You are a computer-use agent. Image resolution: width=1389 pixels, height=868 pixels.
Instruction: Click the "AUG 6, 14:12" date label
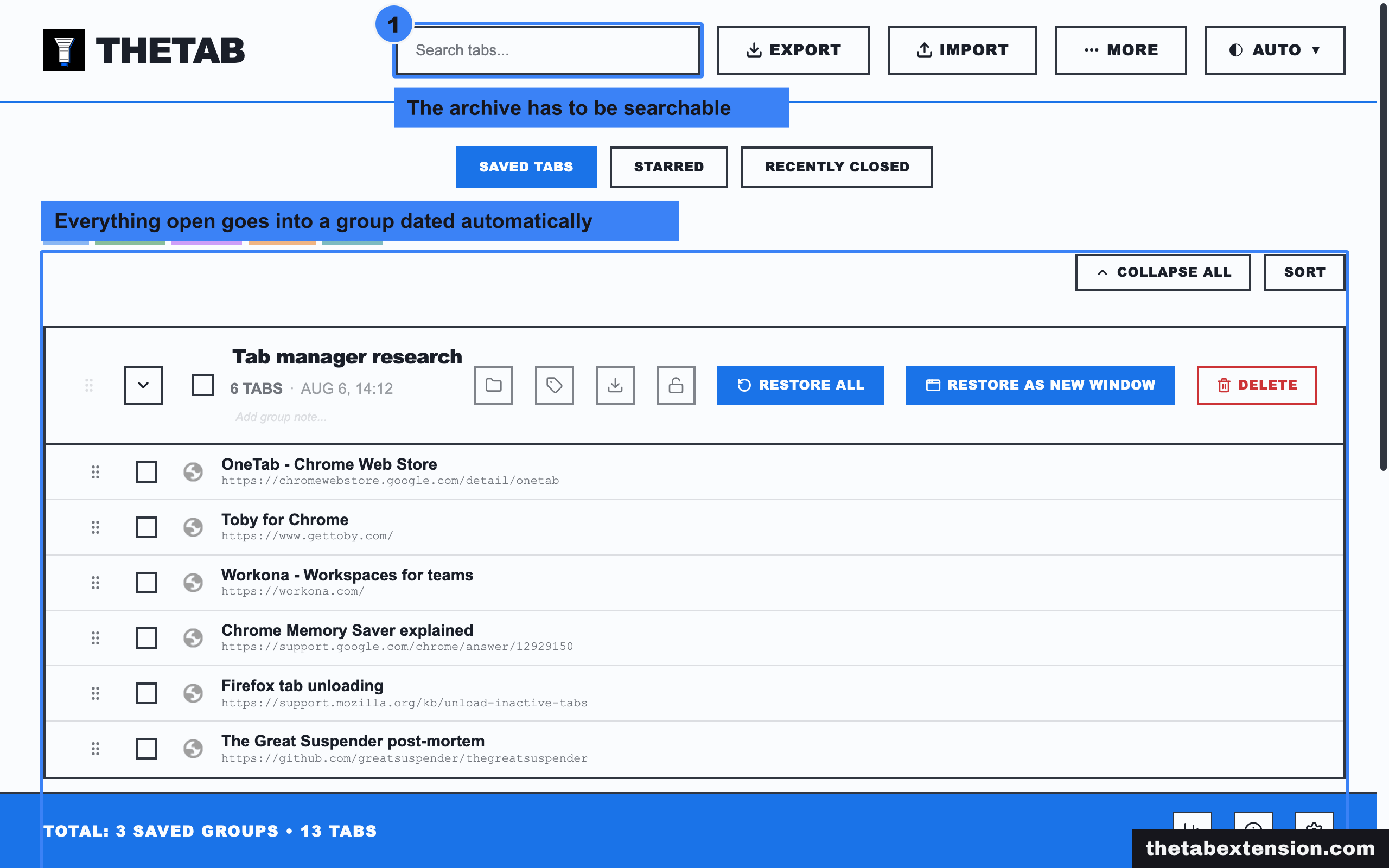tap(347, 388)
